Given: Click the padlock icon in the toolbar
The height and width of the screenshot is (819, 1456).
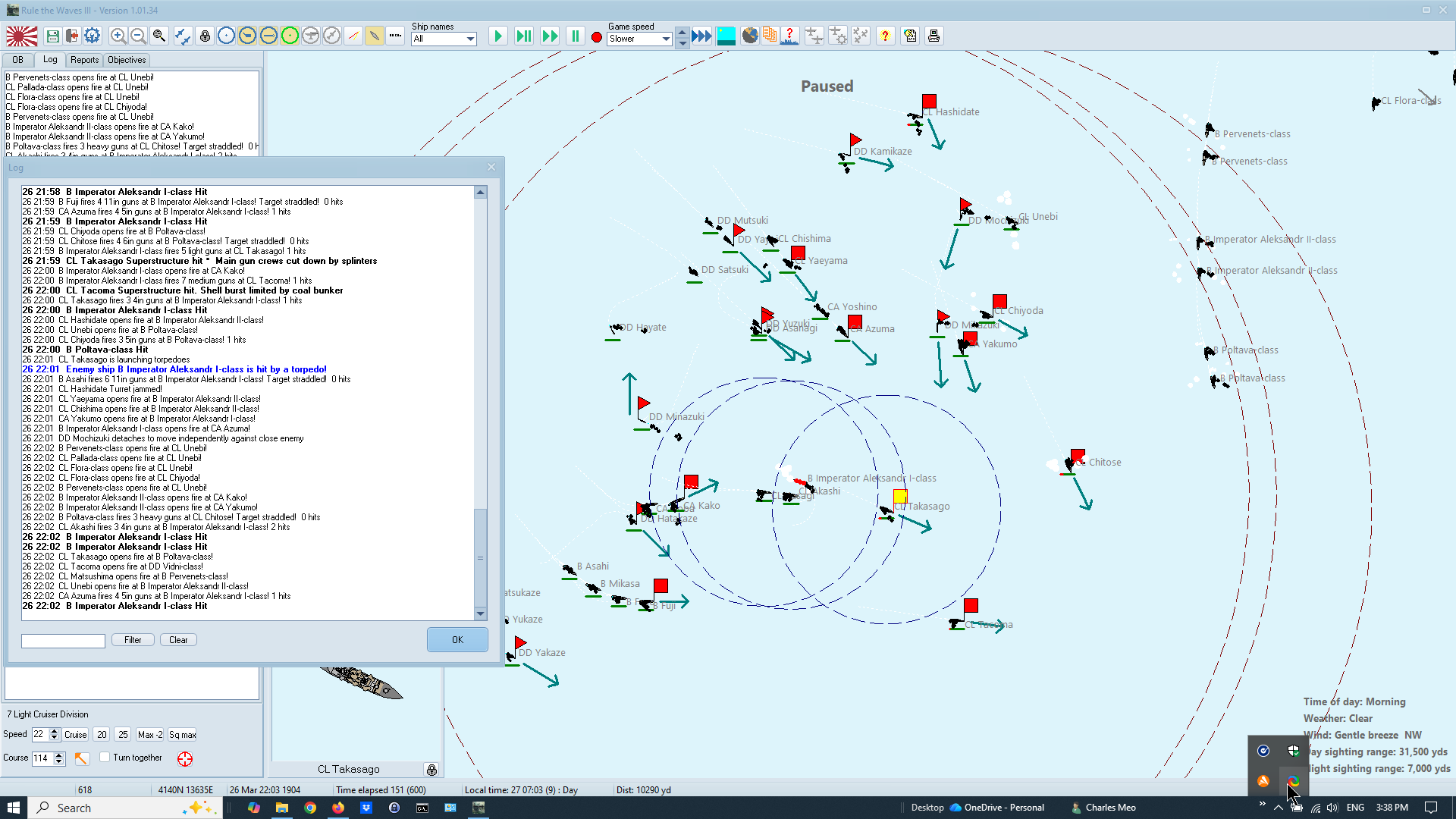Looking at the screenshot, I should (205, 36).
